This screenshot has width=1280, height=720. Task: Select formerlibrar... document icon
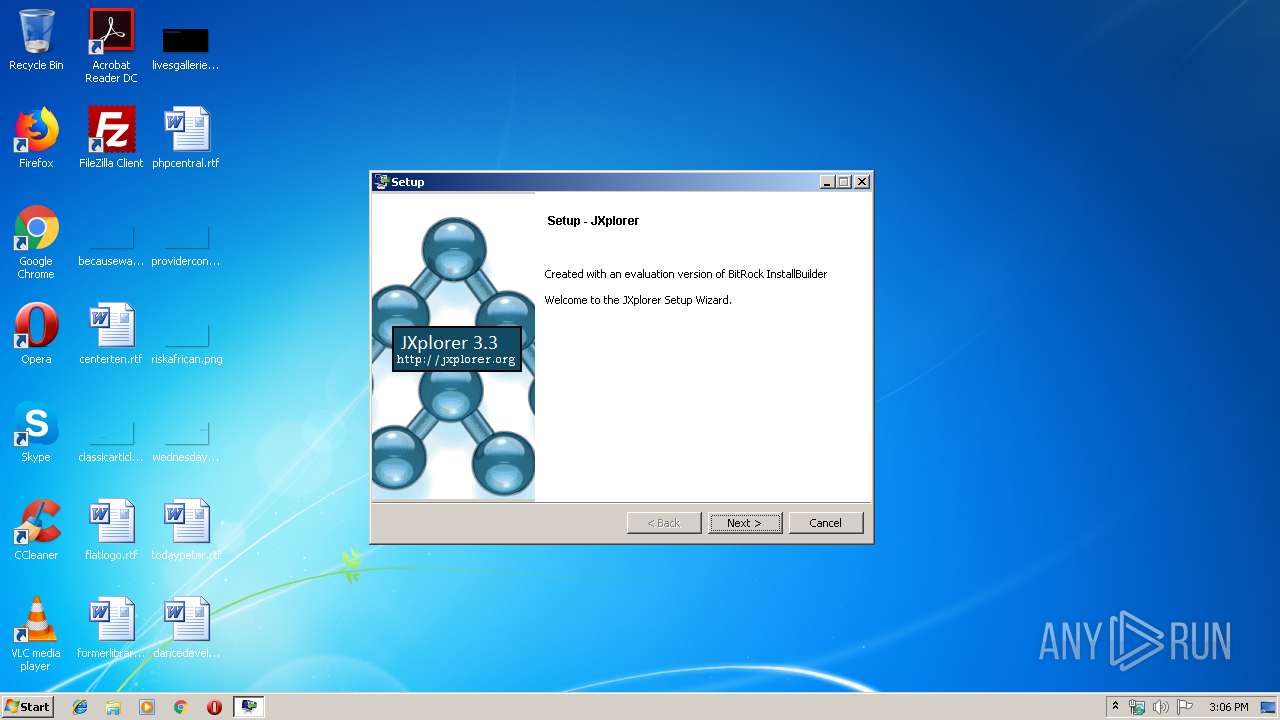coord(111,628)
